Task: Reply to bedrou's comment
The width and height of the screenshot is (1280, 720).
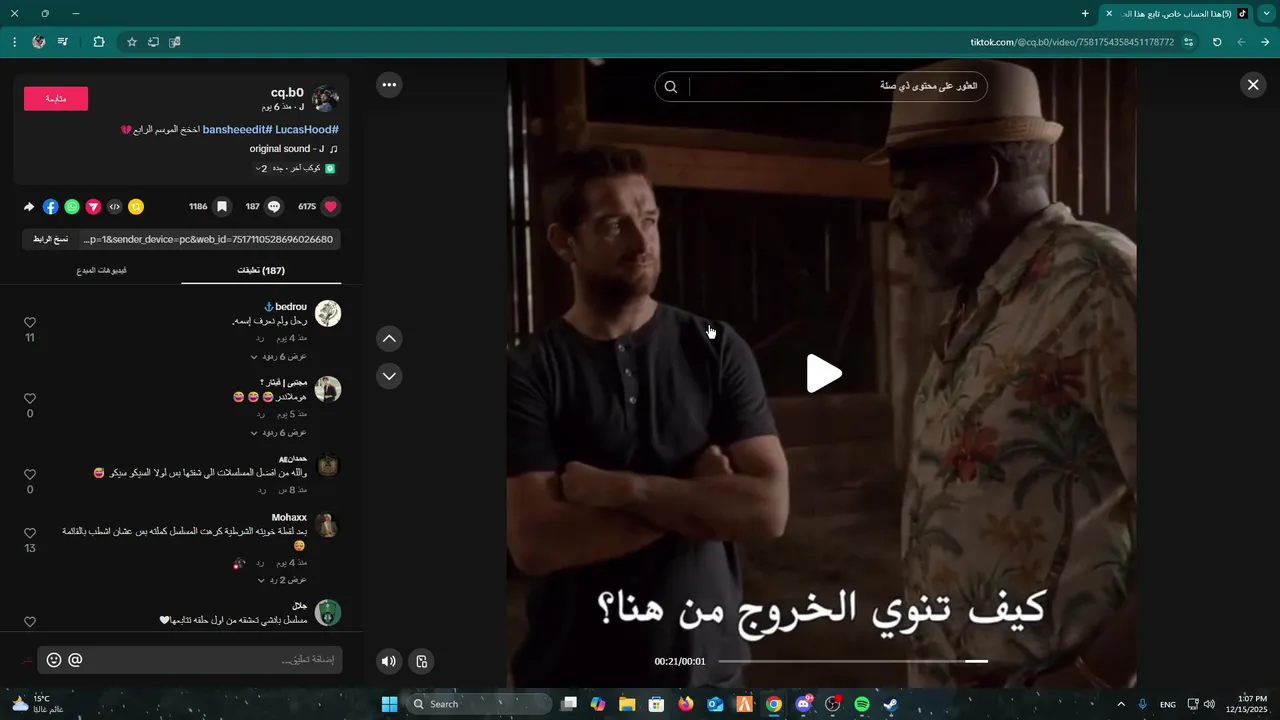Action: 260,338
